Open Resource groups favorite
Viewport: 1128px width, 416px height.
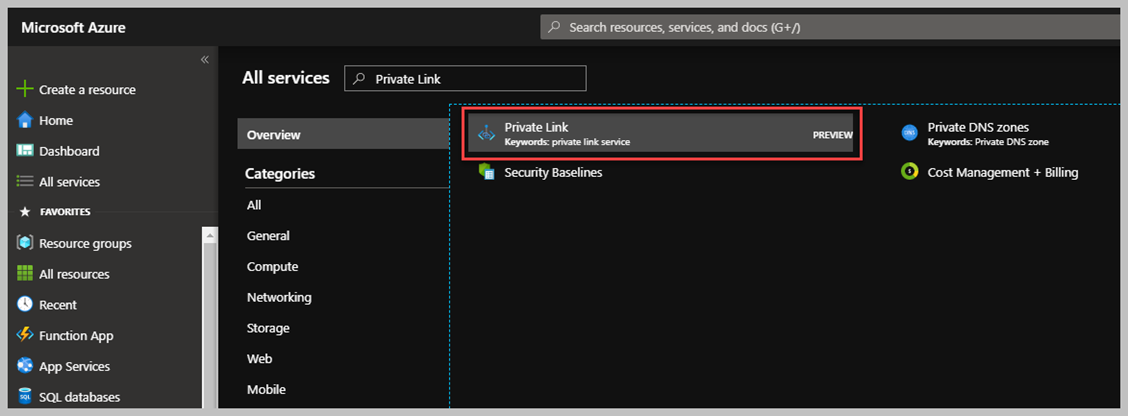[85, 243]
